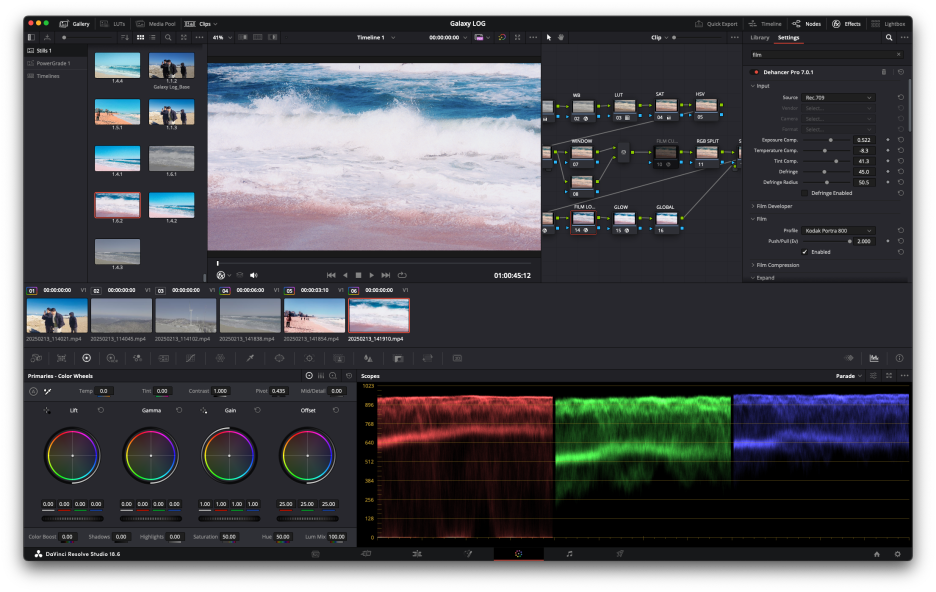
Task: Toggle the Dehancer Pro effect on/off switch
Action: (x=756, y=72)
